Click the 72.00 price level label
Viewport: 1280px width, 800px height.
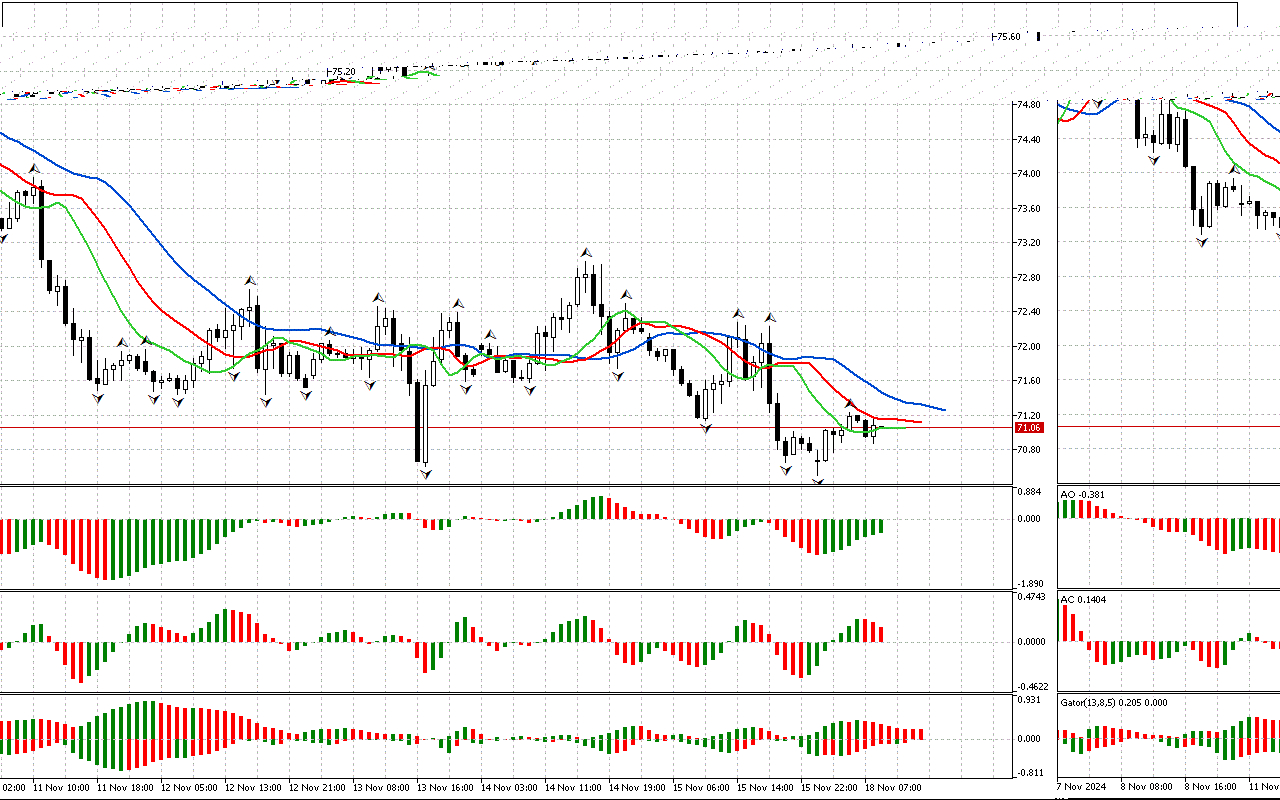pos(1028,347)
